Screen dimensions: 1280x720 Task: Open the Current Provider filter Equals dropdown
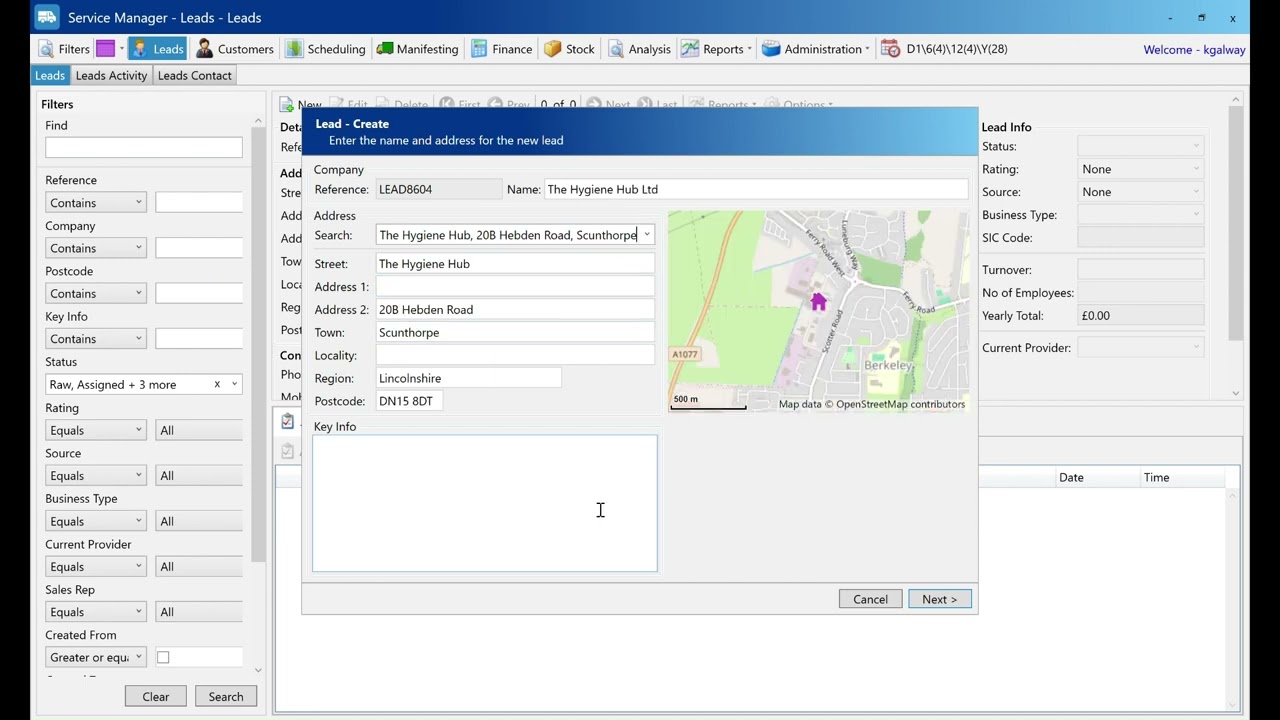point(96,566)
